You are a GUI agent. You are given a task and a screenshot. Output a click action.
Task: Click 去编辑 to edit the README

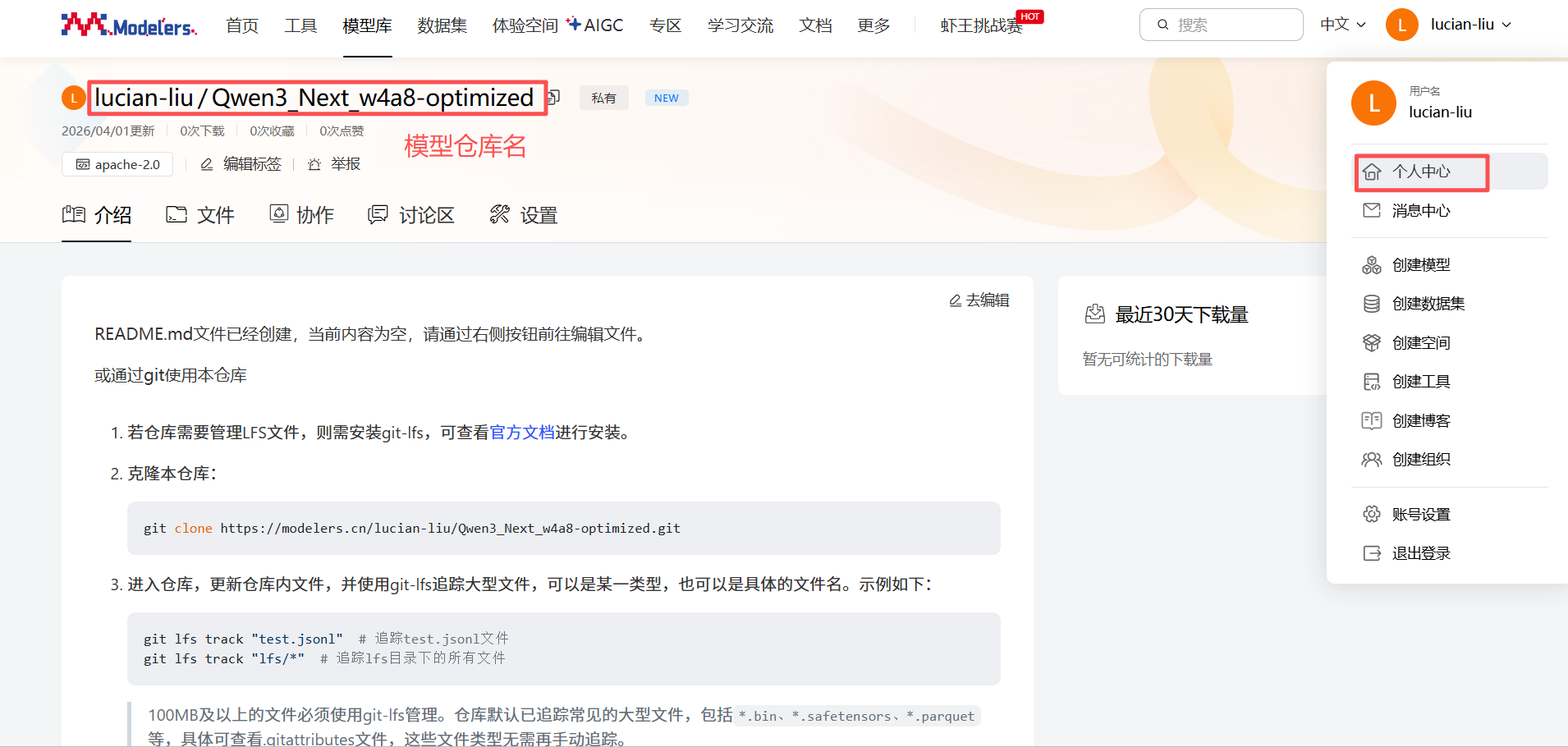[x=979, y=300]
